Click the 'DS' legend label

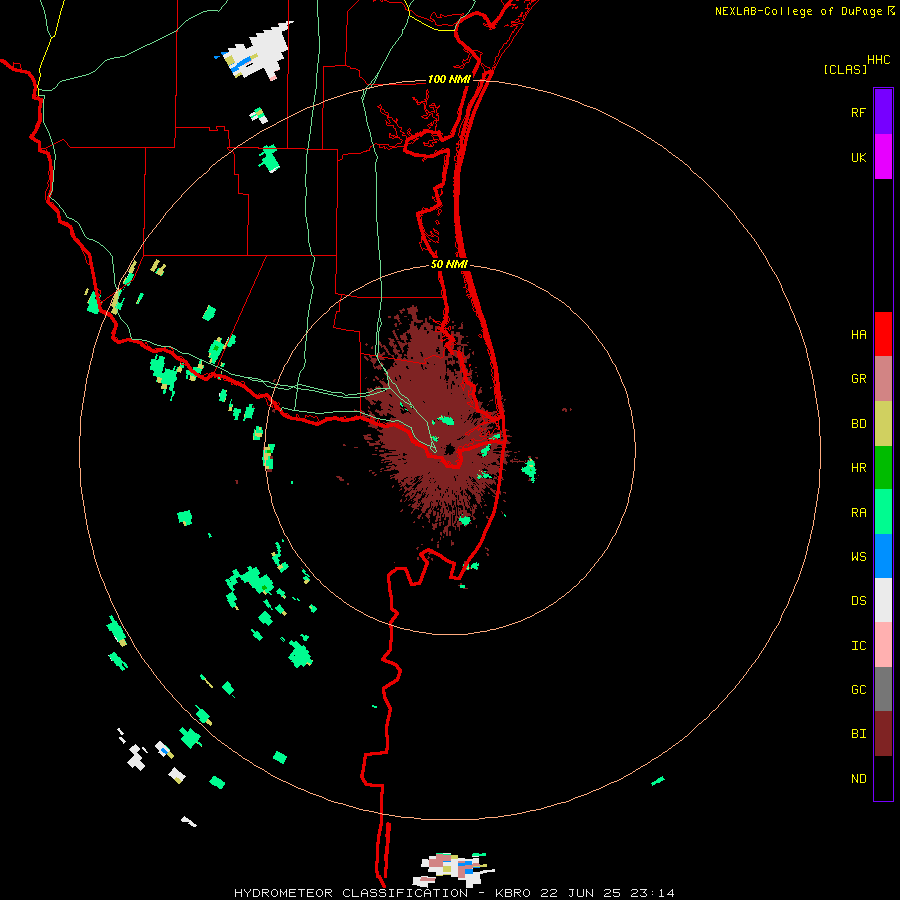point(858,601)
